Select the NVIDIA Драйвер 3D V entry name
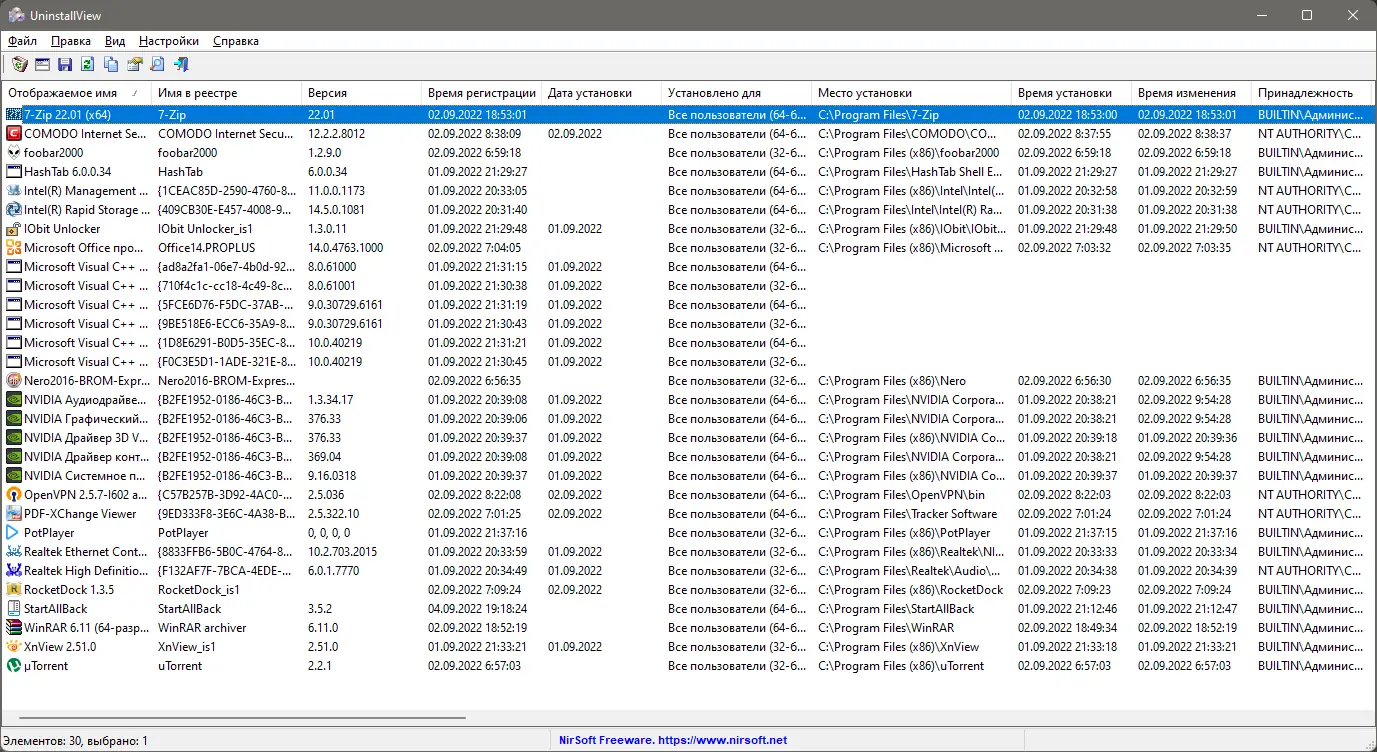The width and height of the screenshot is (1377, 752). [x=86, y=438]
